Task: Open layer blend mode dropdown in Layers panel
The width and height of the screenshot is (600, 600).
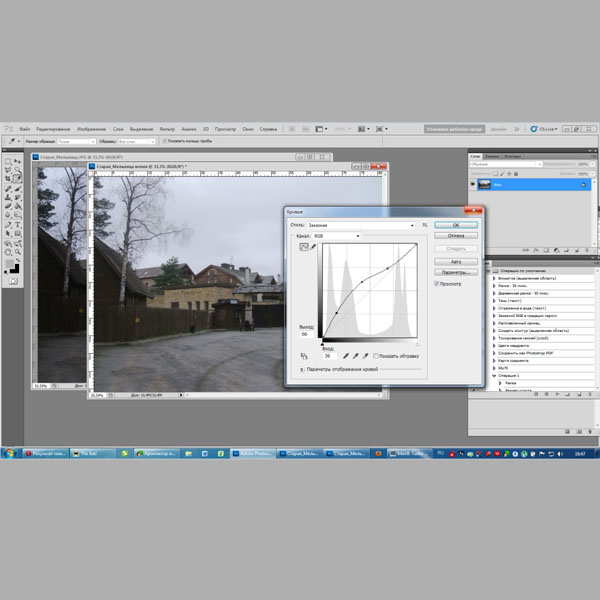Action: click(506, 164)
